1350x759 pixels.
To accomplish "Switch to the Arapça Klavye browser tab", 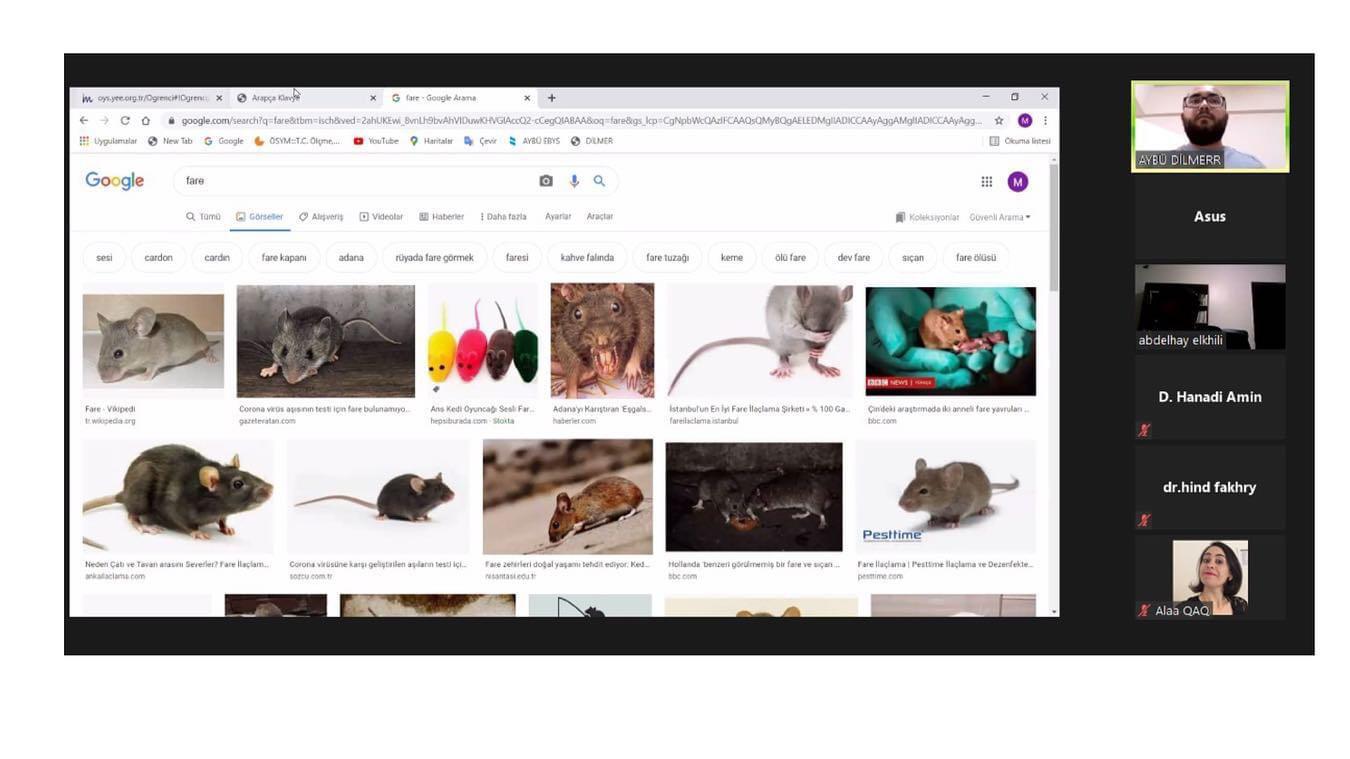I will coord(300,98).
